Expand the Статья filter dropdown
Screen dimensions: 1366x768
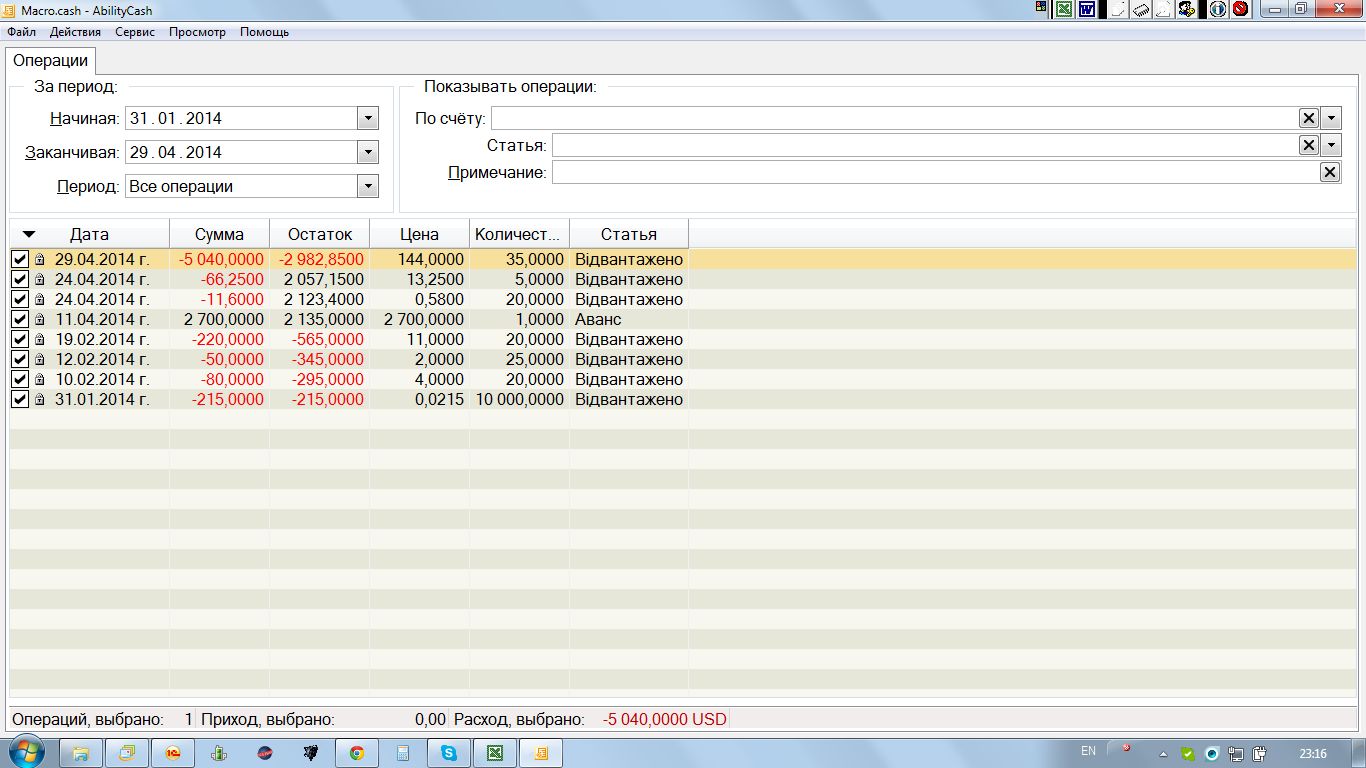point(1330,145)
